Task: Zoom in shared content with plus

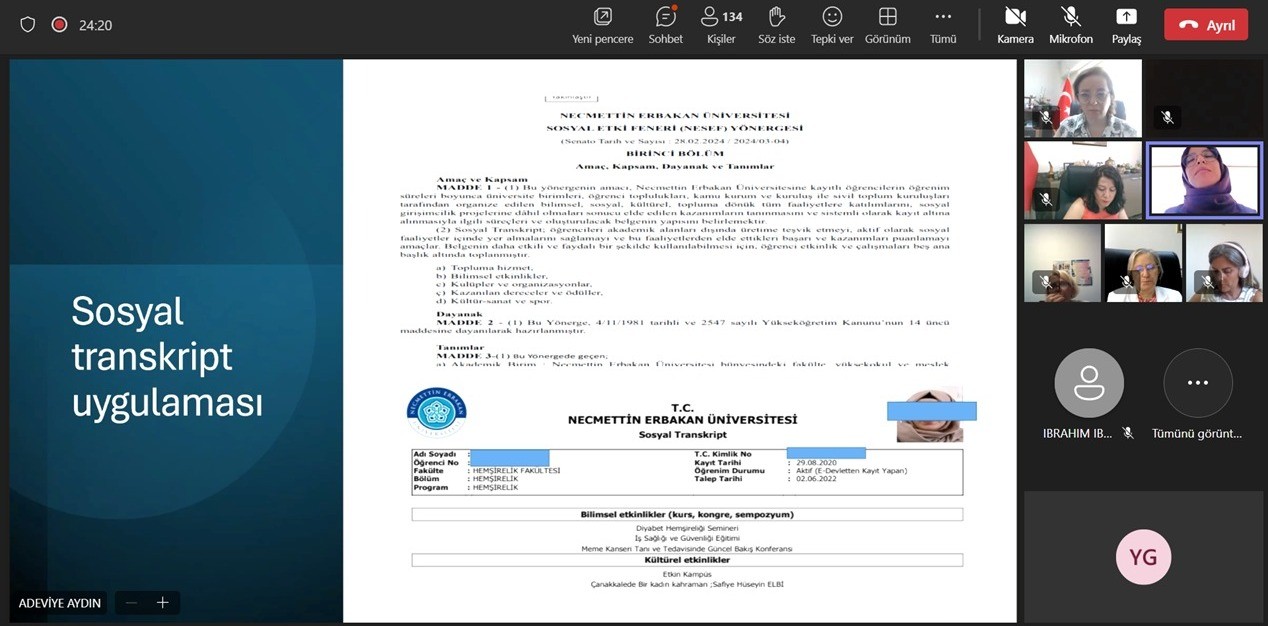Action: tap(163, 603)
